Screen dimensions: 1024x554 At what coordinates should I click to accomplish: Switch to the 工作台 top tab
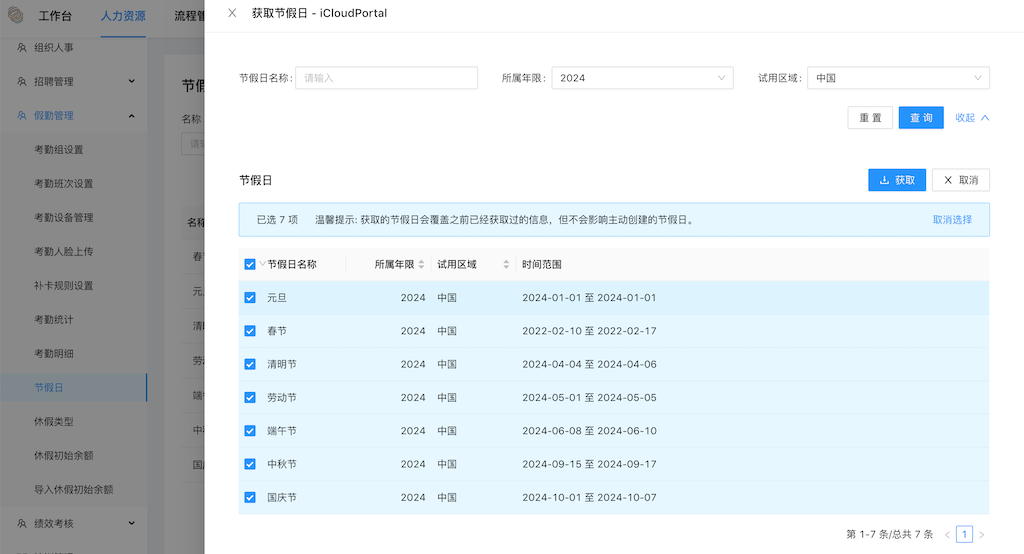pos(55,16)
